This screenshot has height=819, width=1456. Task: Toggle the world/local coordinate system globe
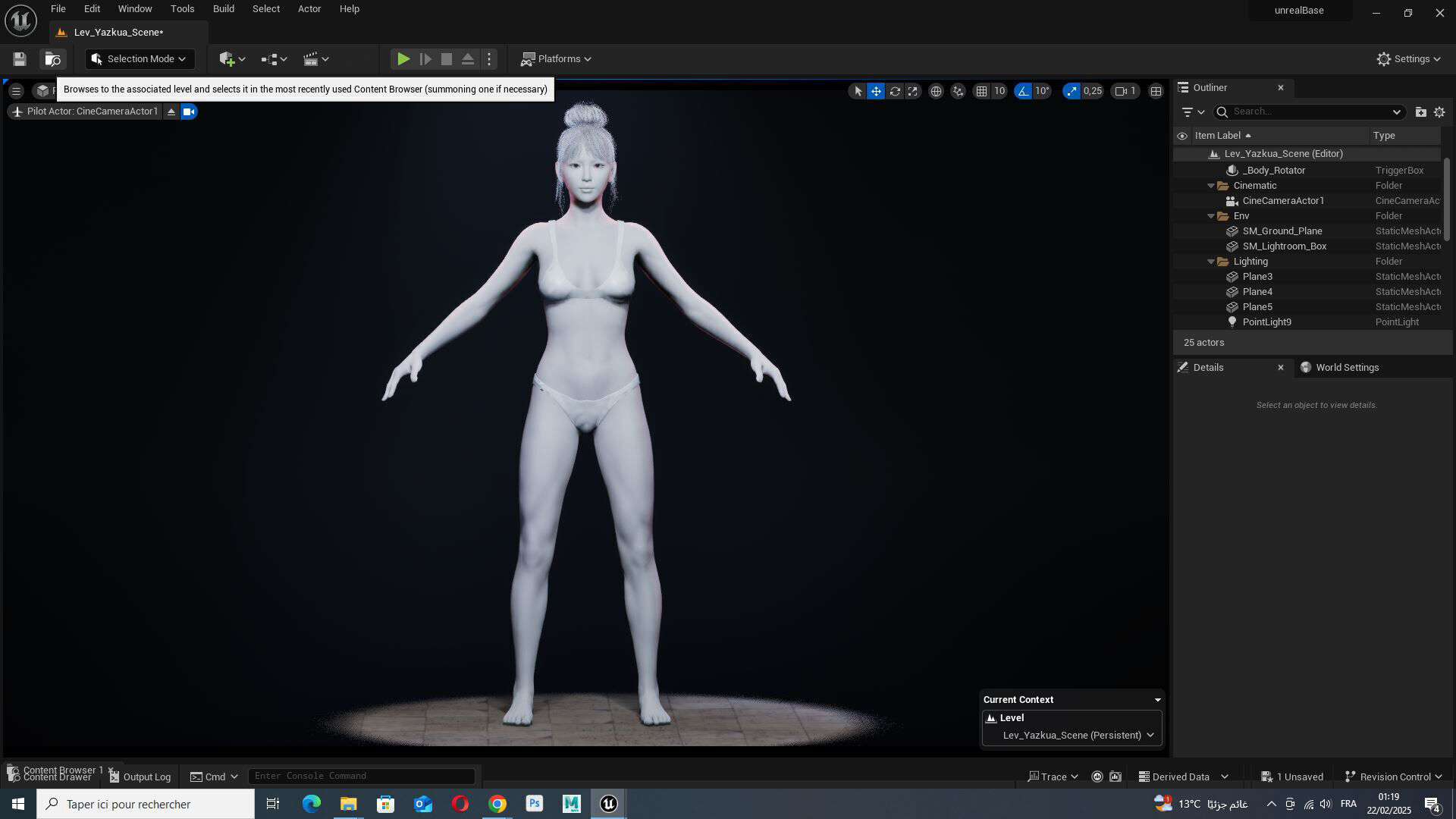coord(937,91)
